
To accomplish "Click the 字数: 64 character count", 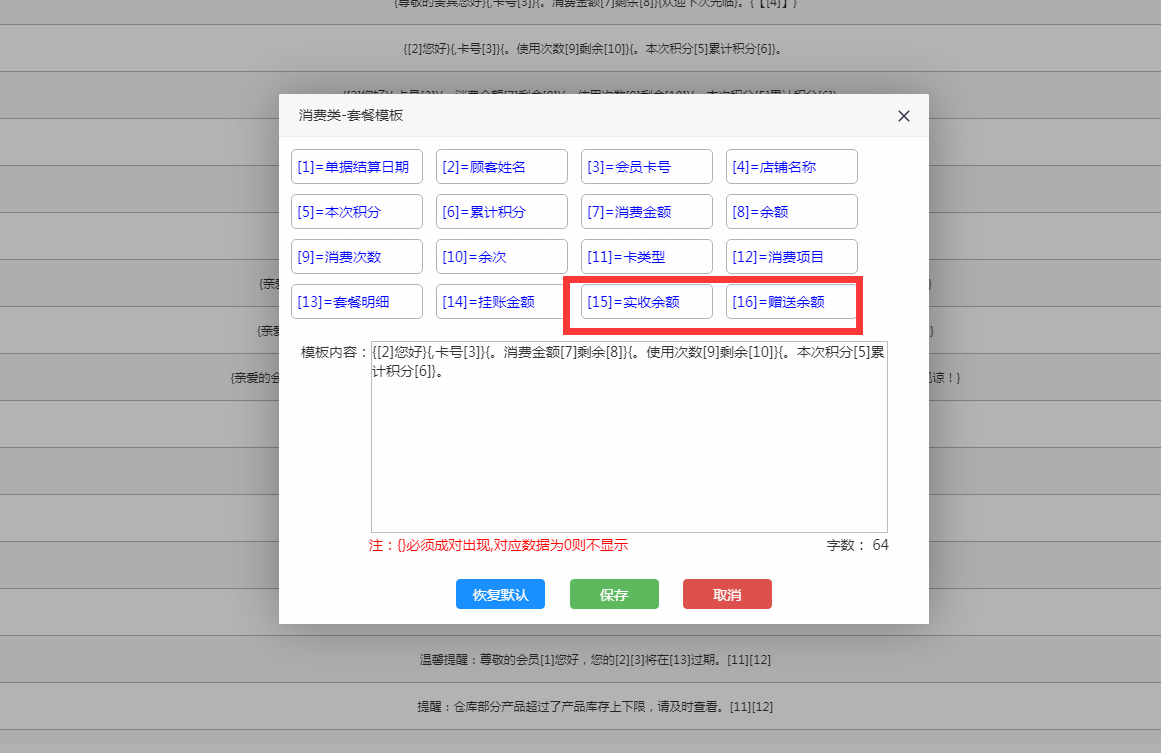I will click(857, 546).
